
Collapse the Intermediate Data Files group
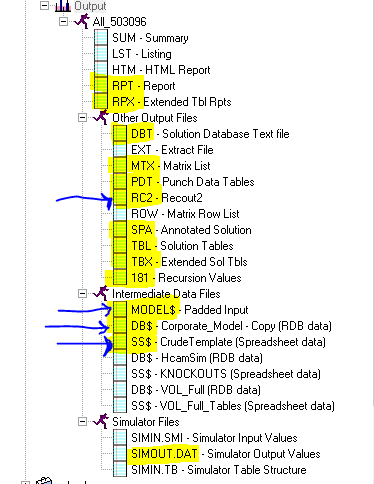82,294
